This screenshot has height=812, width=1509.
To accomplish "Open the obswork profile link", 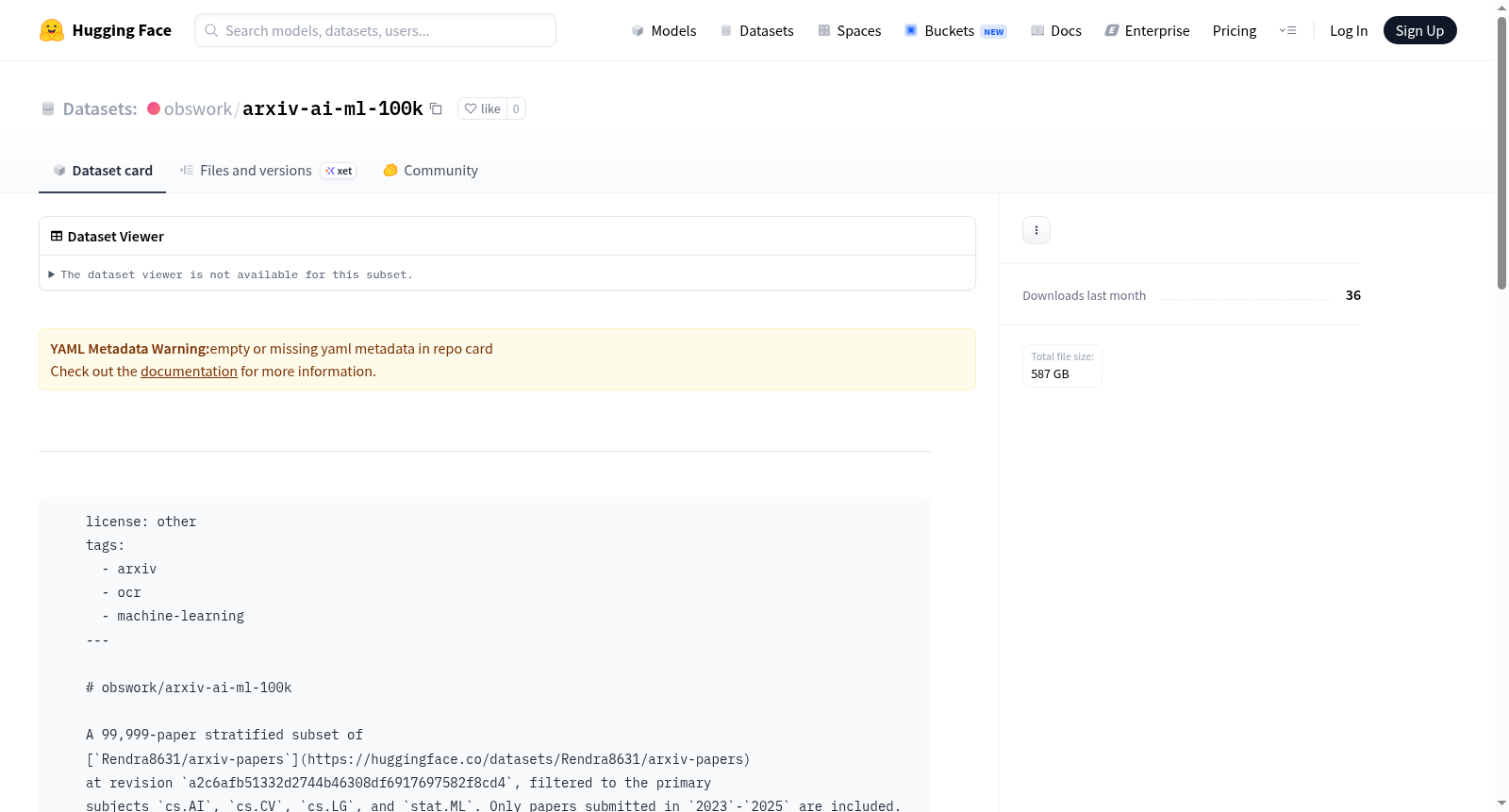I will point(198,108).
